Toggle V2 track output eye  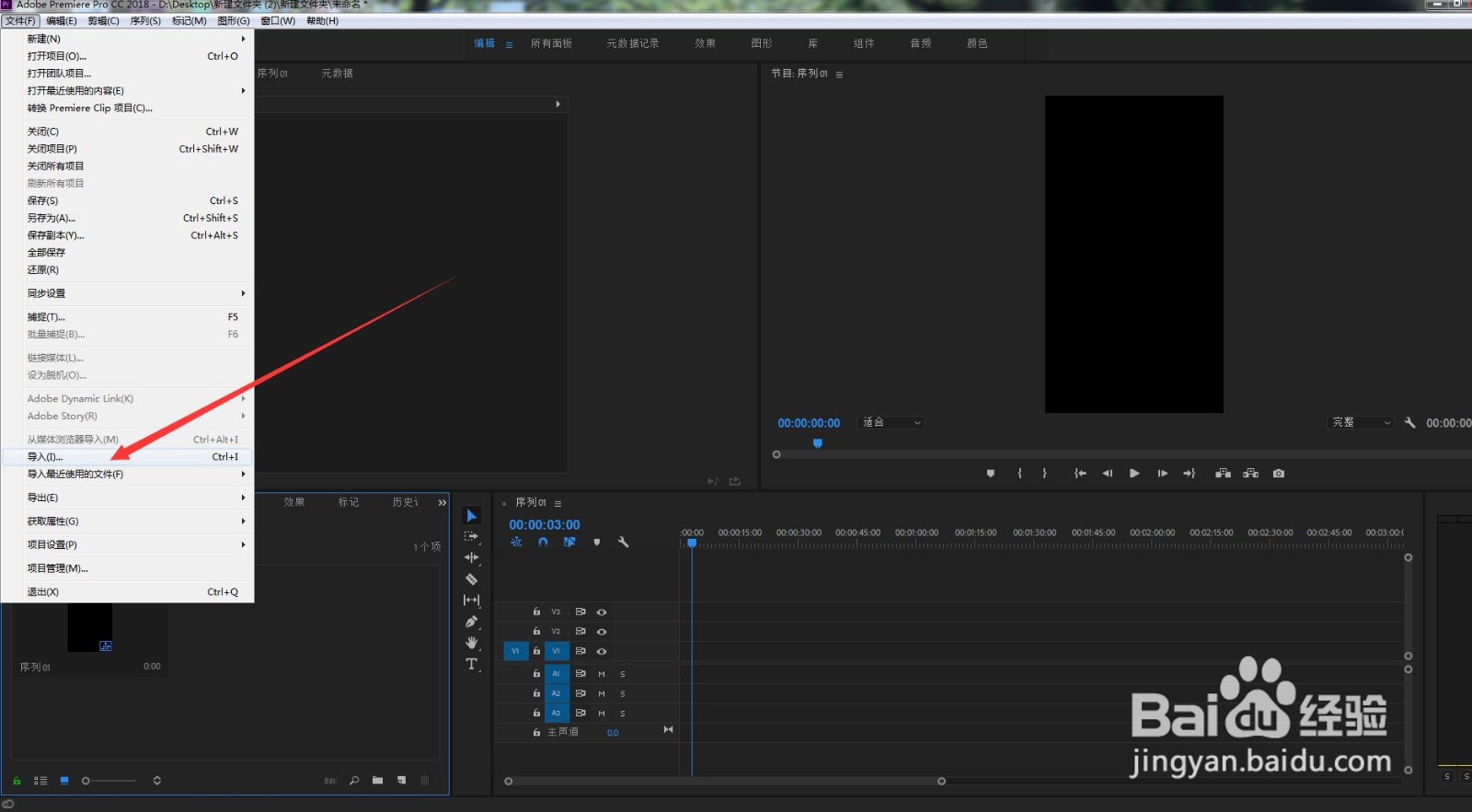tap(602, 632)
